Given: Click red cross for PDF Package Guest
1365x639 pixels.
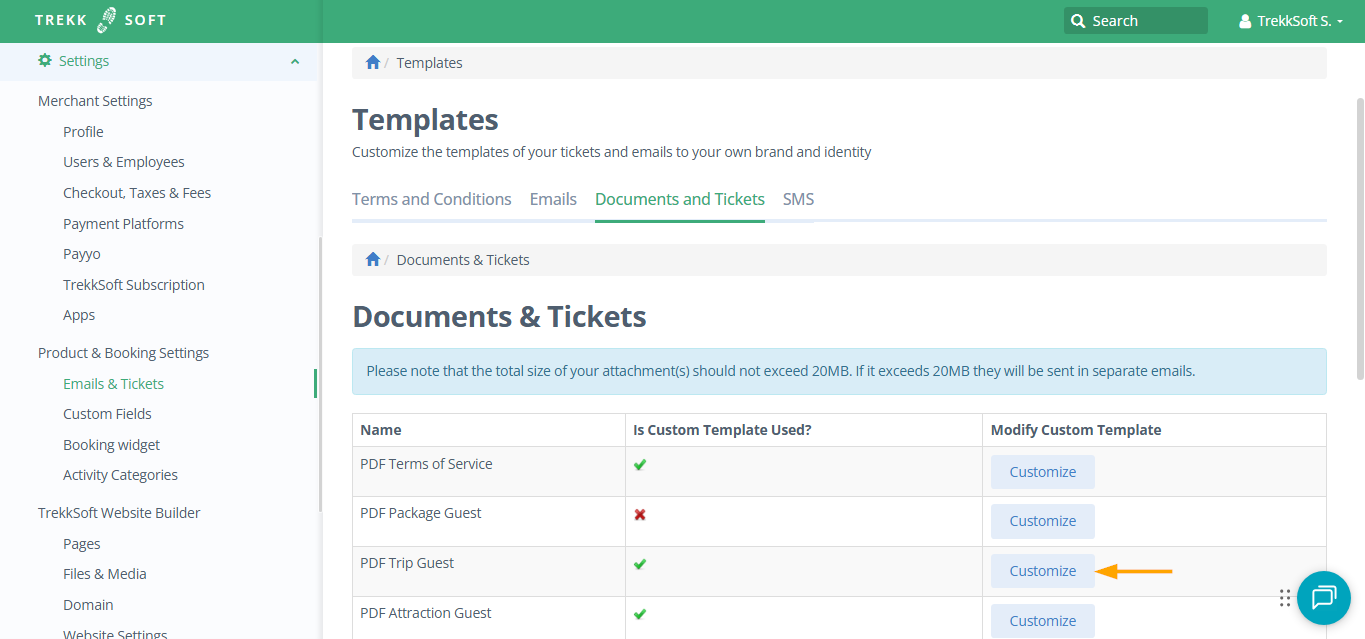Looking at the screenshot, I should (x=640, y=515).
